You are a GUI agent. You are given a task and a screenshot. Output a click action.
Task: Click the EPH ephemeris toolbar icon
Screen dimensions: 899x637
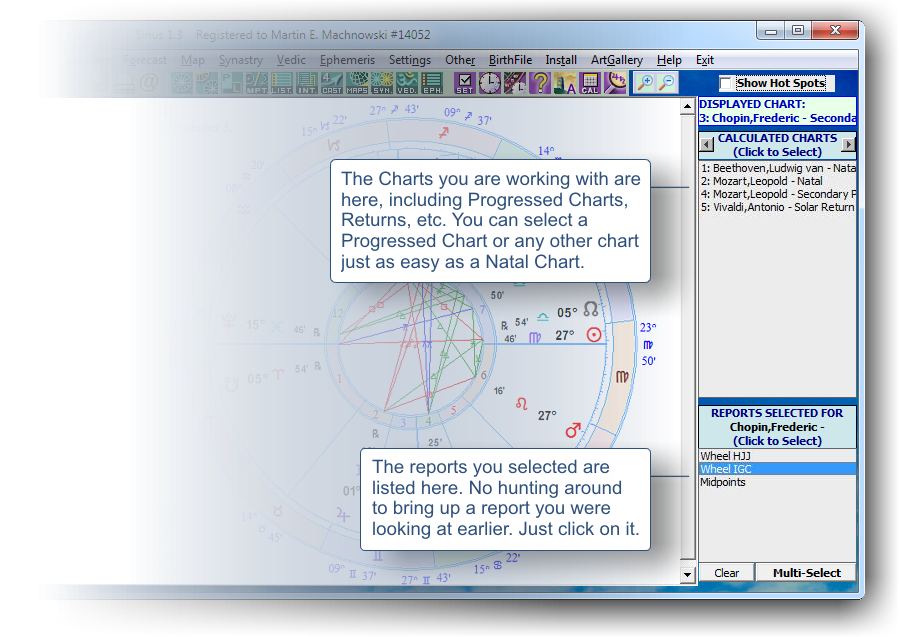coord(432,83)
